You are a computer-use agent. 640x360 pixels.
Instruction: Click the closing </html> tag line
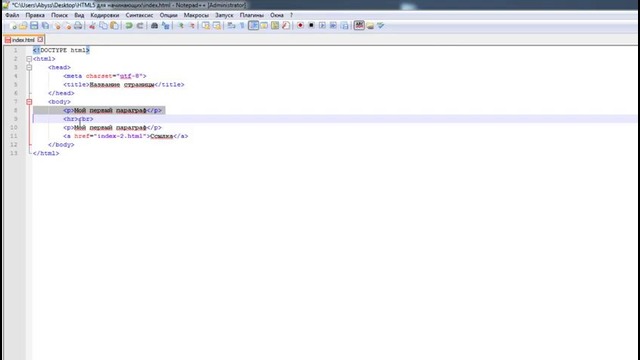pyautogui.click(x=46, y=153)
